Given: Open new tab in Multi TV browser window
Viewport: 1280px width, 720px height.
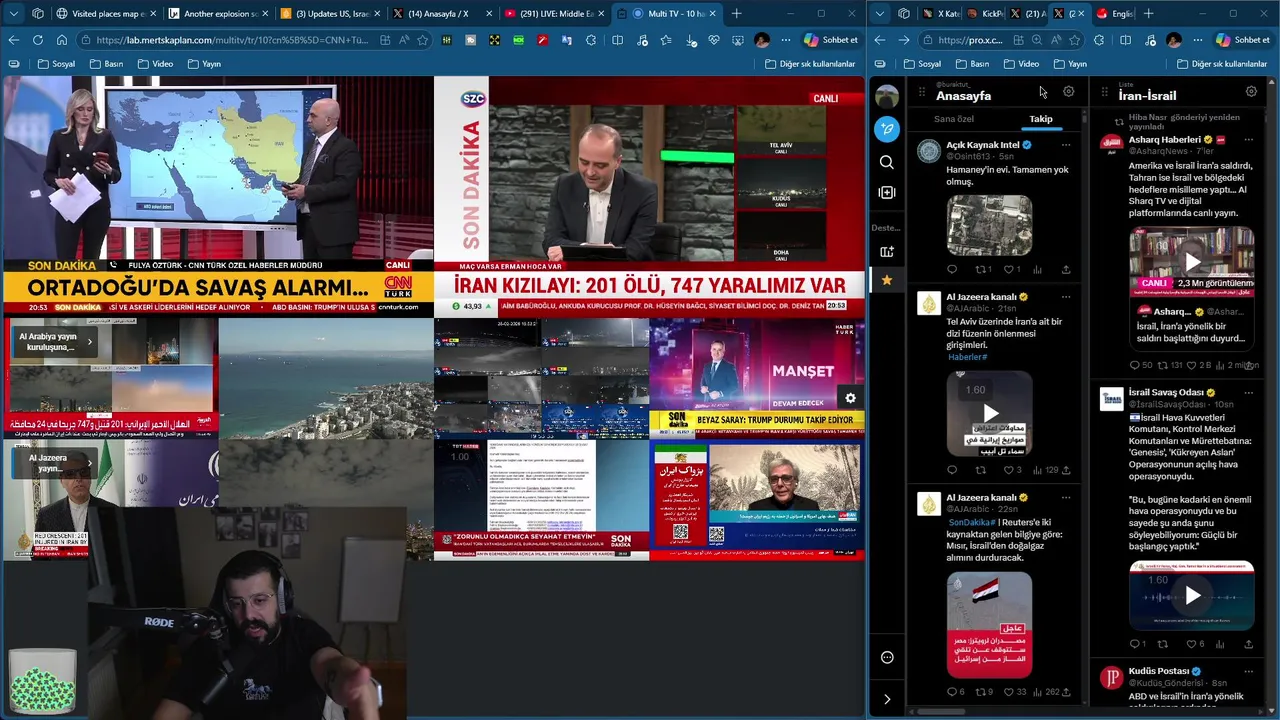Looking at the screenshot, I should (x=737, y=13).
